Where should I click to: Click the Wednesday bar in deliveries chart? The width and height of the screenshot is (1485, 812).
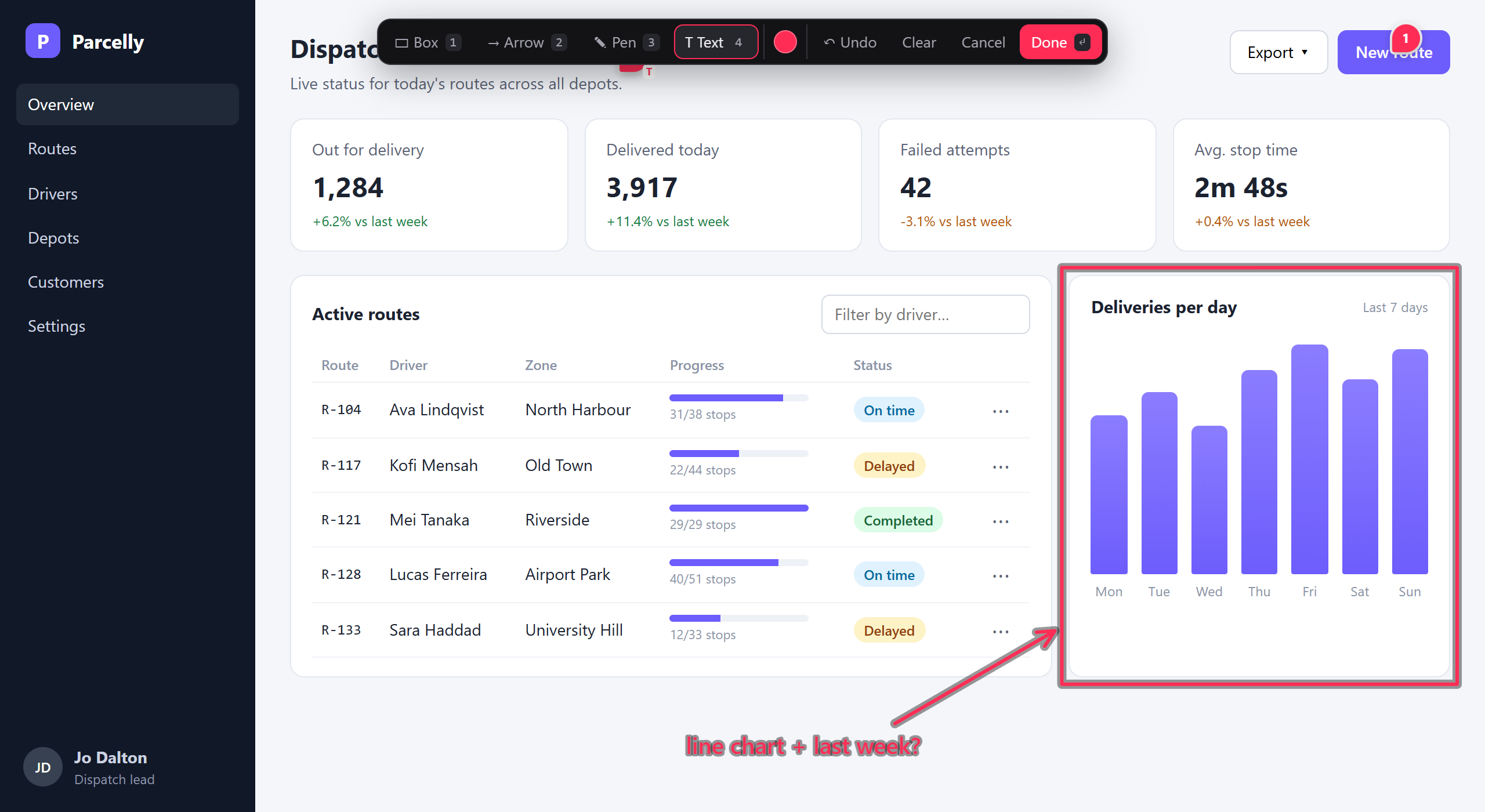pyautogui.click(x=1209, y=500)
